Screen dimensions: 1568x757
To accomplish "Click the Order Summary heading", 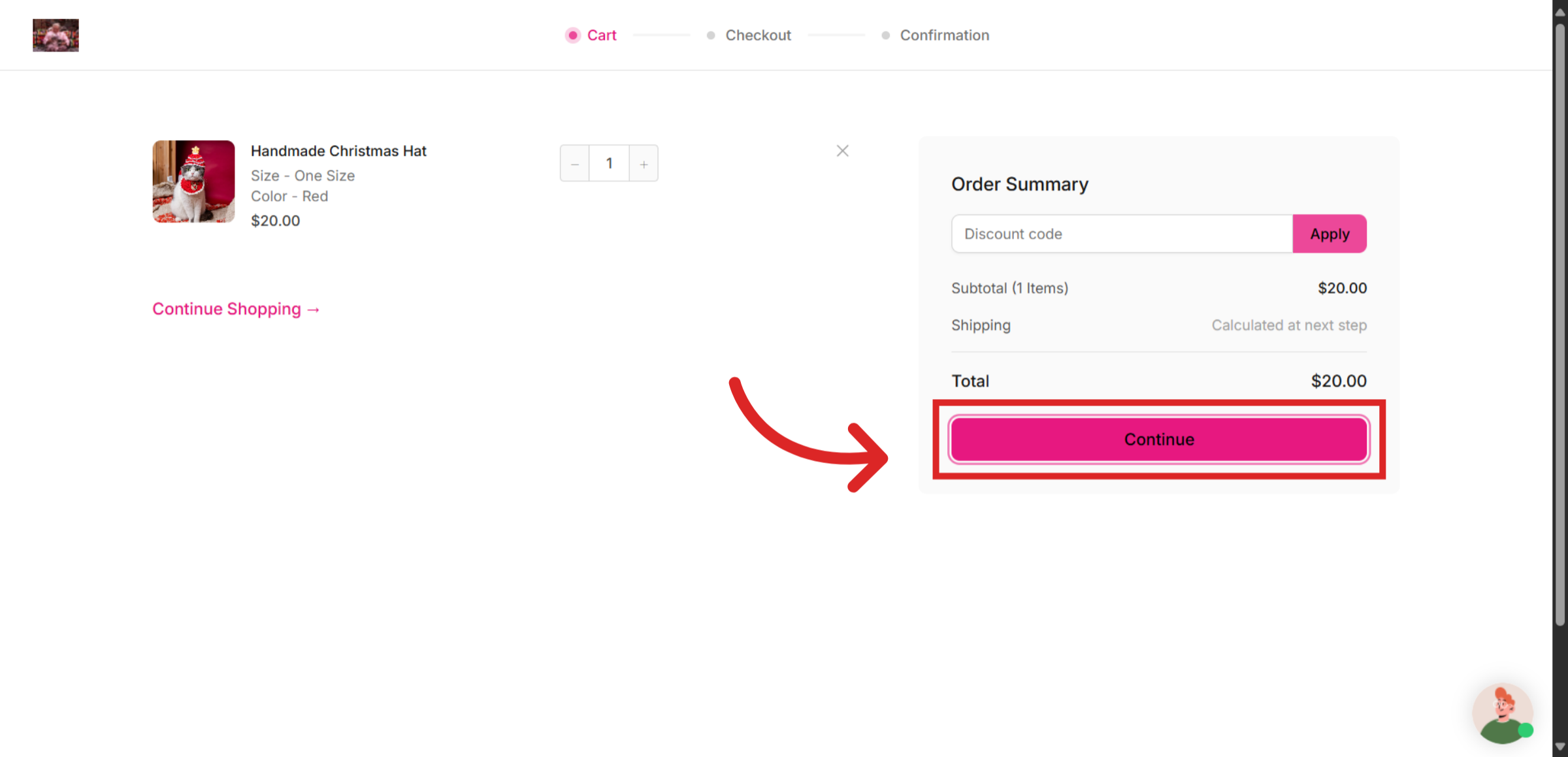I will 1019,184.
